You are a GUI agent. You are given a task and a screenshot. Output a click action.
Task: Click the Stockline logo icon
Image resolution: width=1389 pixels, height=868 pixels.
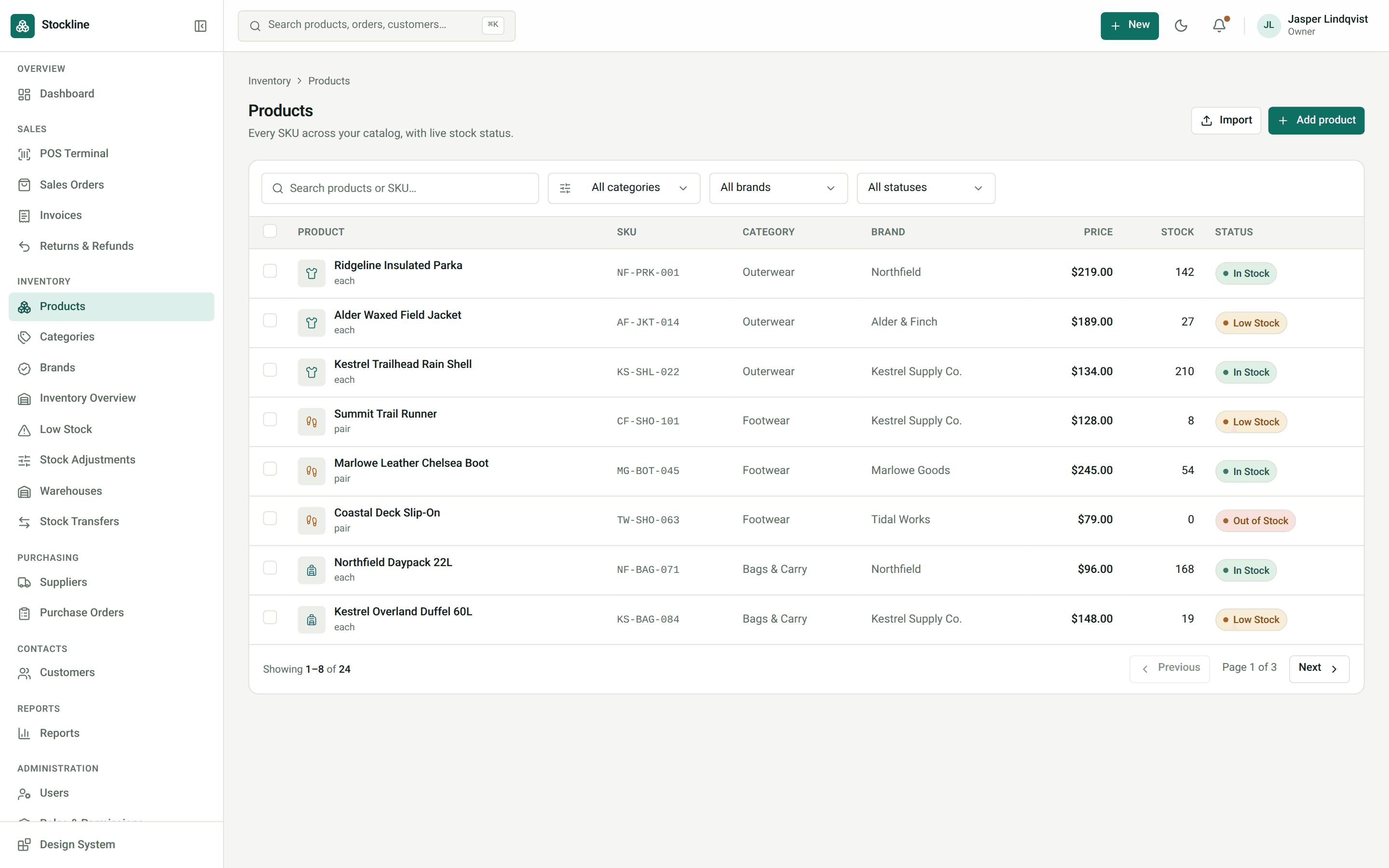(x=22, y=26)
